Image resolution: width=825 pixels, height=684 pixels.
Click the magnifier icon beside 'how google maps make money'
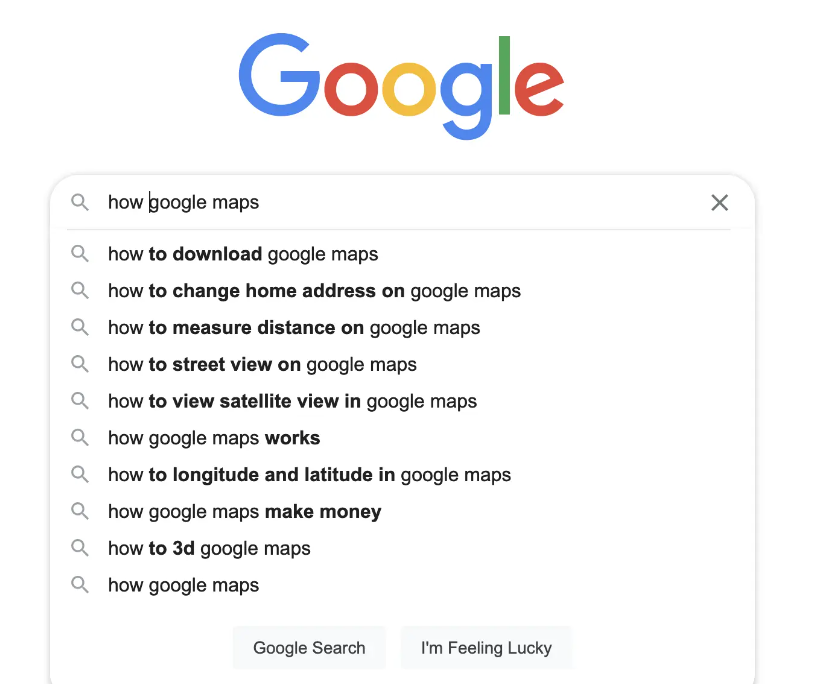click(x=80, y=512)
